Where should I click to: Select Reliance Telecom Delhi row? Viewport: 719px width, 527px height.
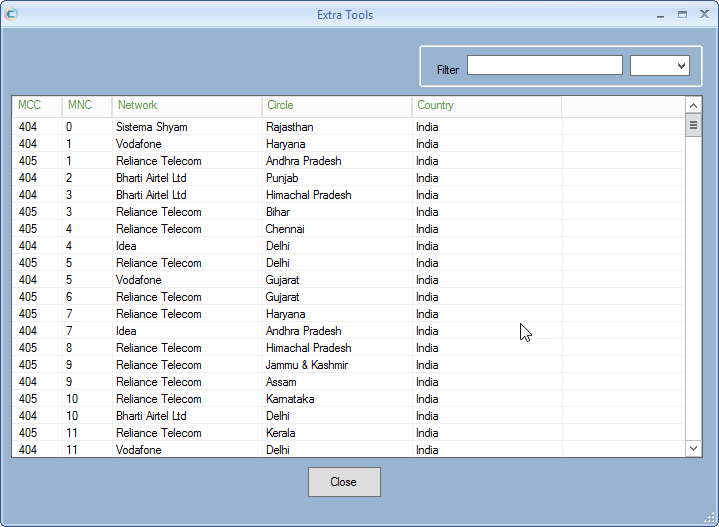click(x=348, y=262)
